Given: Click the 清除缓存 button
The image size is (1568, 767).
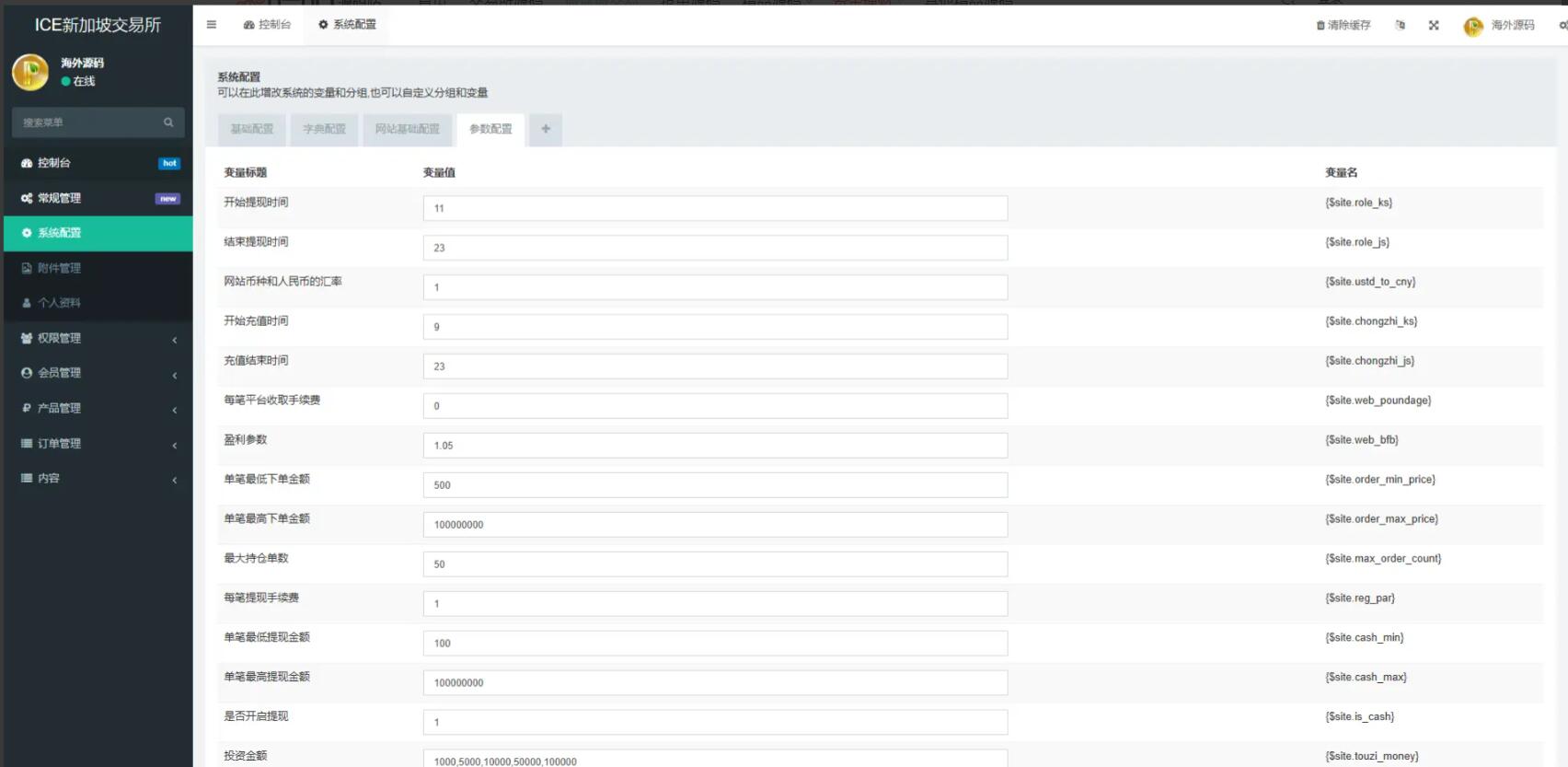Looking at the screenshot, I should point(1343,26).
